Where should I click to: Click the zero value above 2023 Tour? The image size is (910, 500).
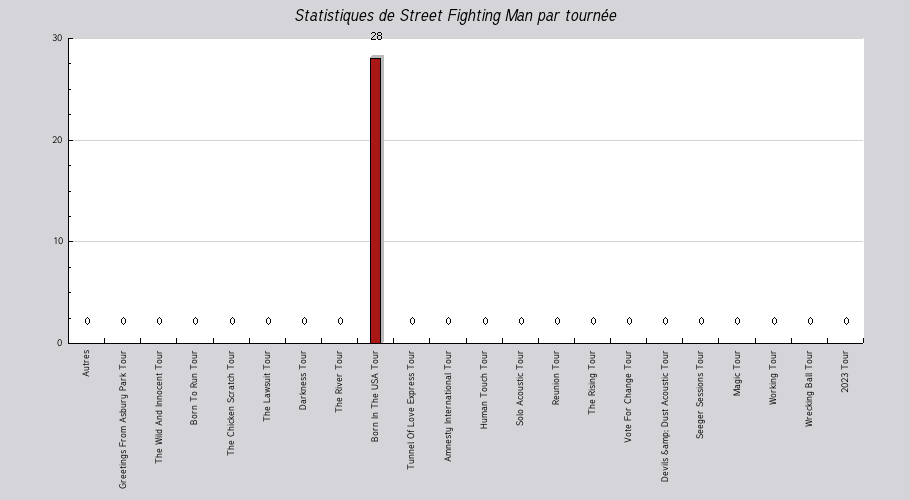(846, 321)
